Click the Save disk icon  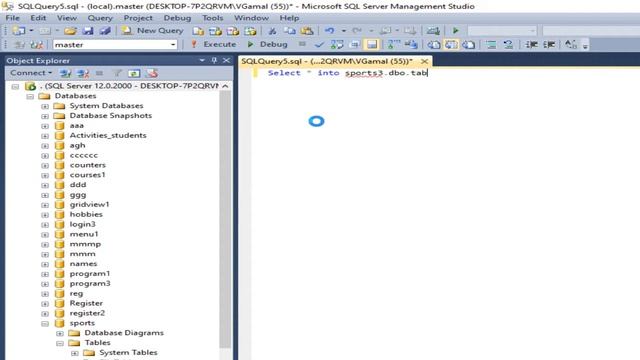click(x=88, y=31)
